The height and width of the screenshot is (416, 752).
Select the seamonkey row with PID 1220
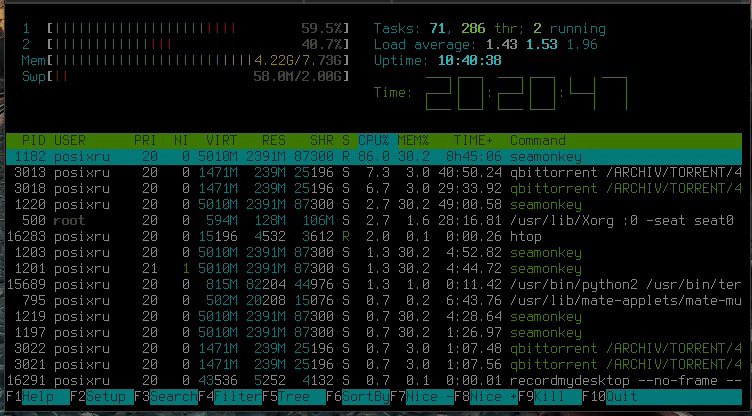374,204
